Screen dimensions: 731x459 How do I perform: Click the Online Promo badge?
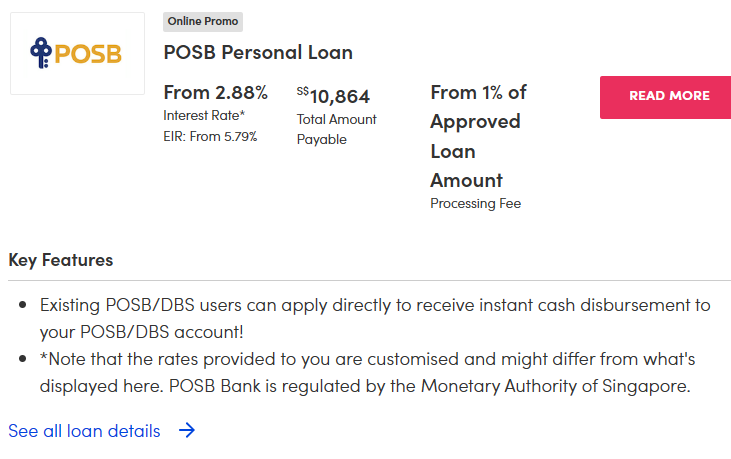pos(203,21)
